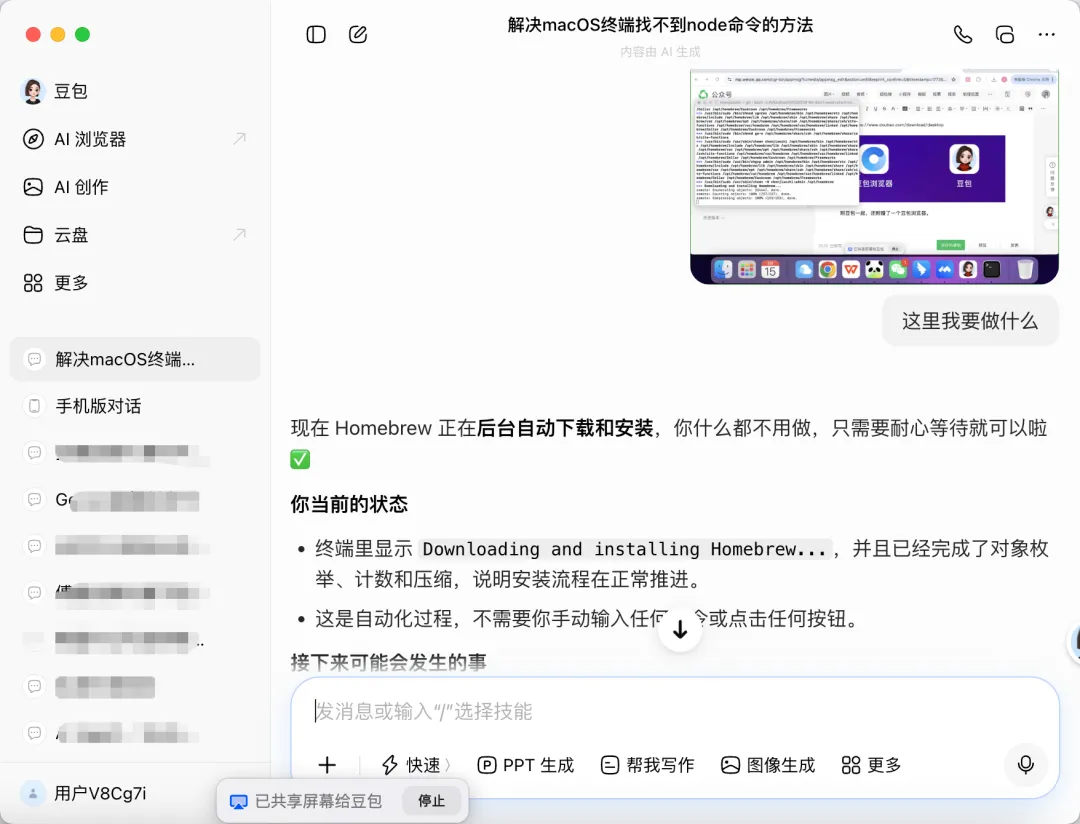Choose the 图像生成 skill

pos(767,765)
